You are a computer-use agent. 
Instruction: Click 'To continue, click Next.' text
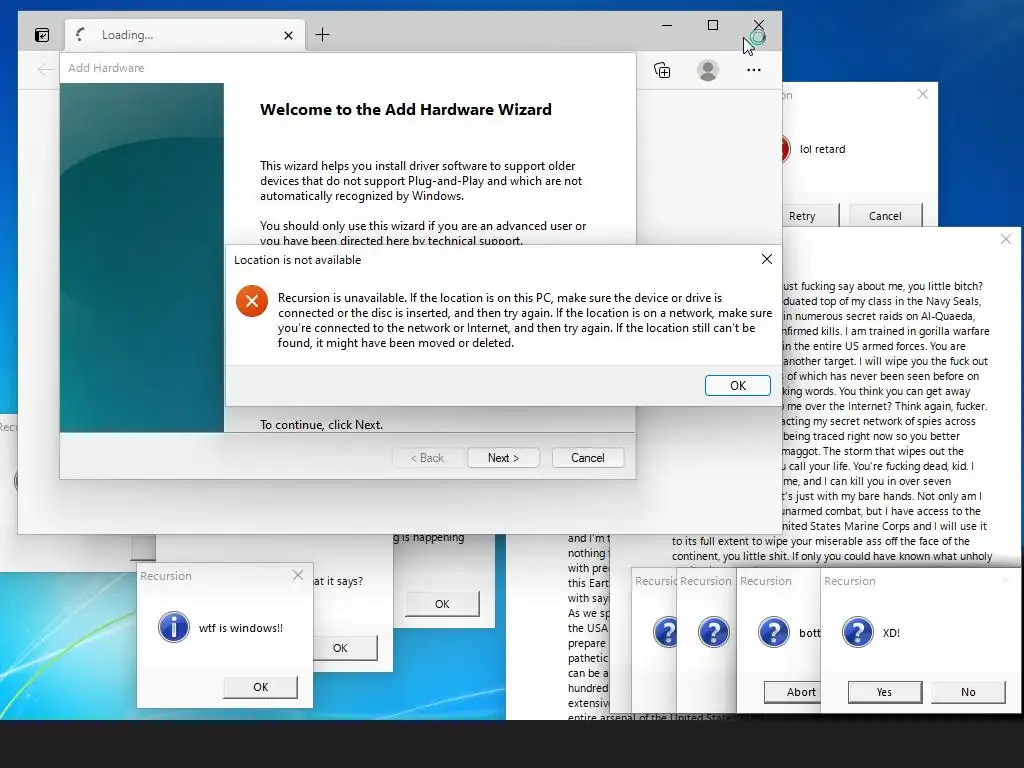click(x=321, y=424)
